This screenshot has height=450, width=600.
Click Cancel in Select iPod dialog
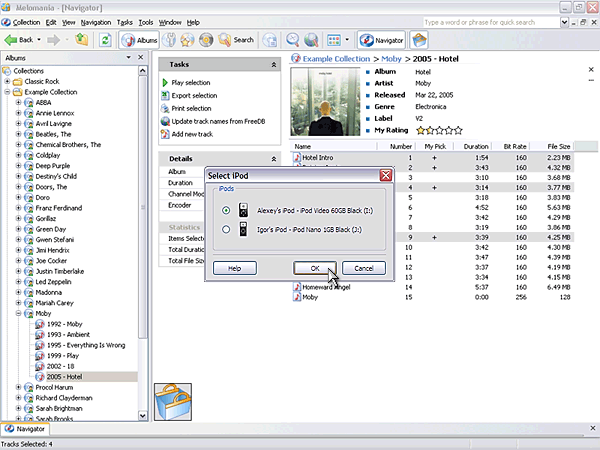pos(364,268)
